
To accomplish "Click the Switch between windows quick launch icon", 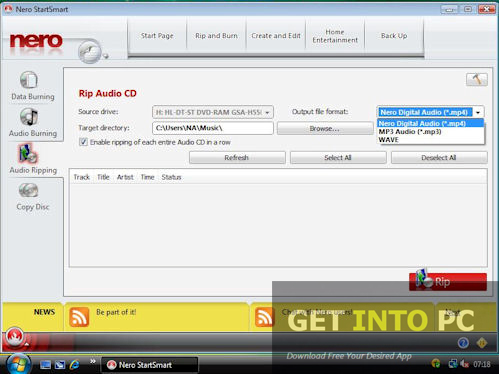I will 60,365.
